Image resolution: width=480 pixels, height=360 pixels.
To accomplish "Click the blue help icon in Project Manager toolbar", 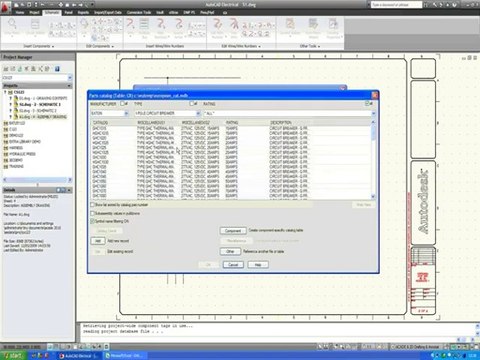I will tap(57, 69).
